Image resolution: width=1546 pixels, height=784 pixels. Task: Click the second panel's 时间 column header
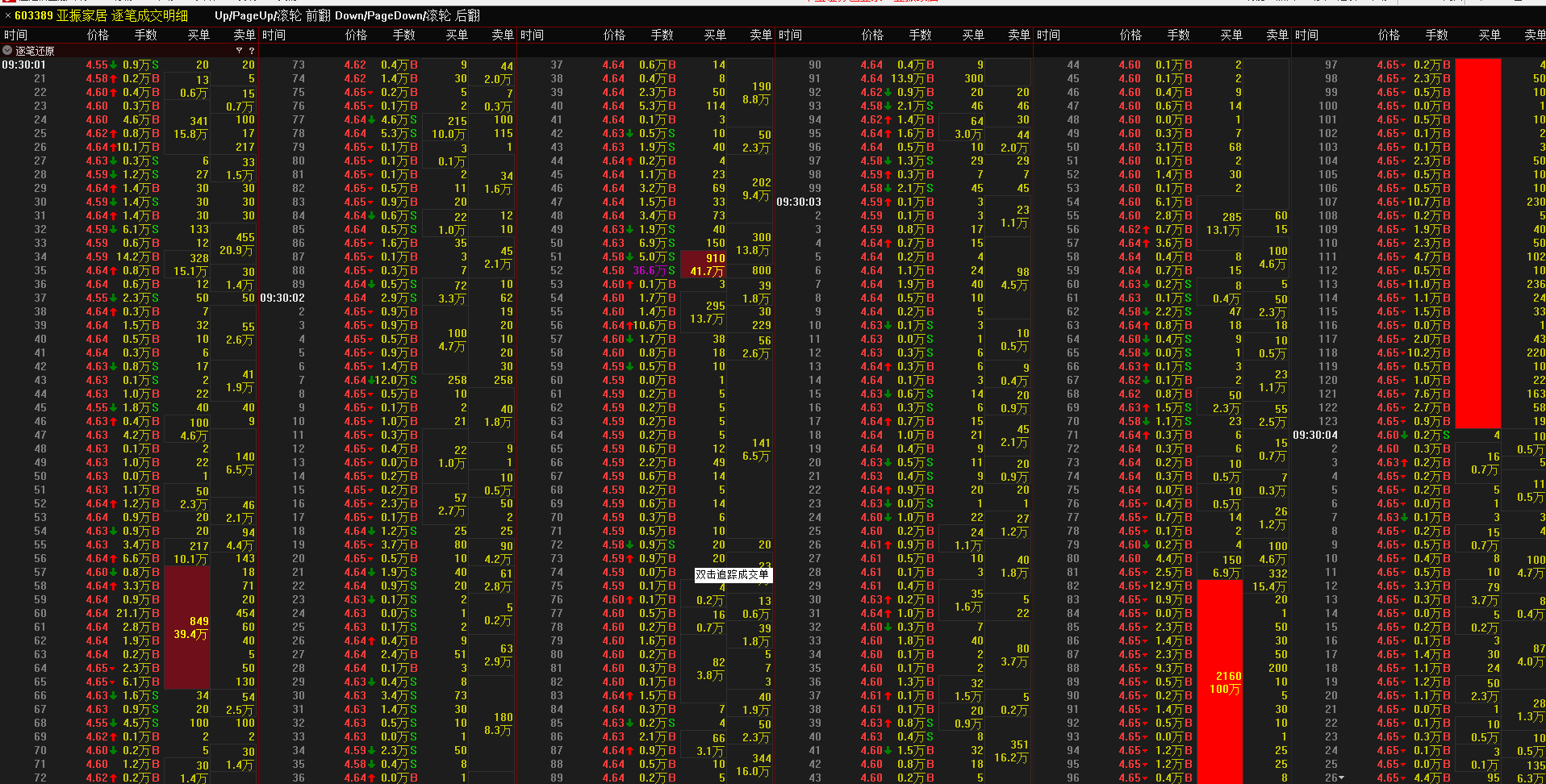[274, 35]
